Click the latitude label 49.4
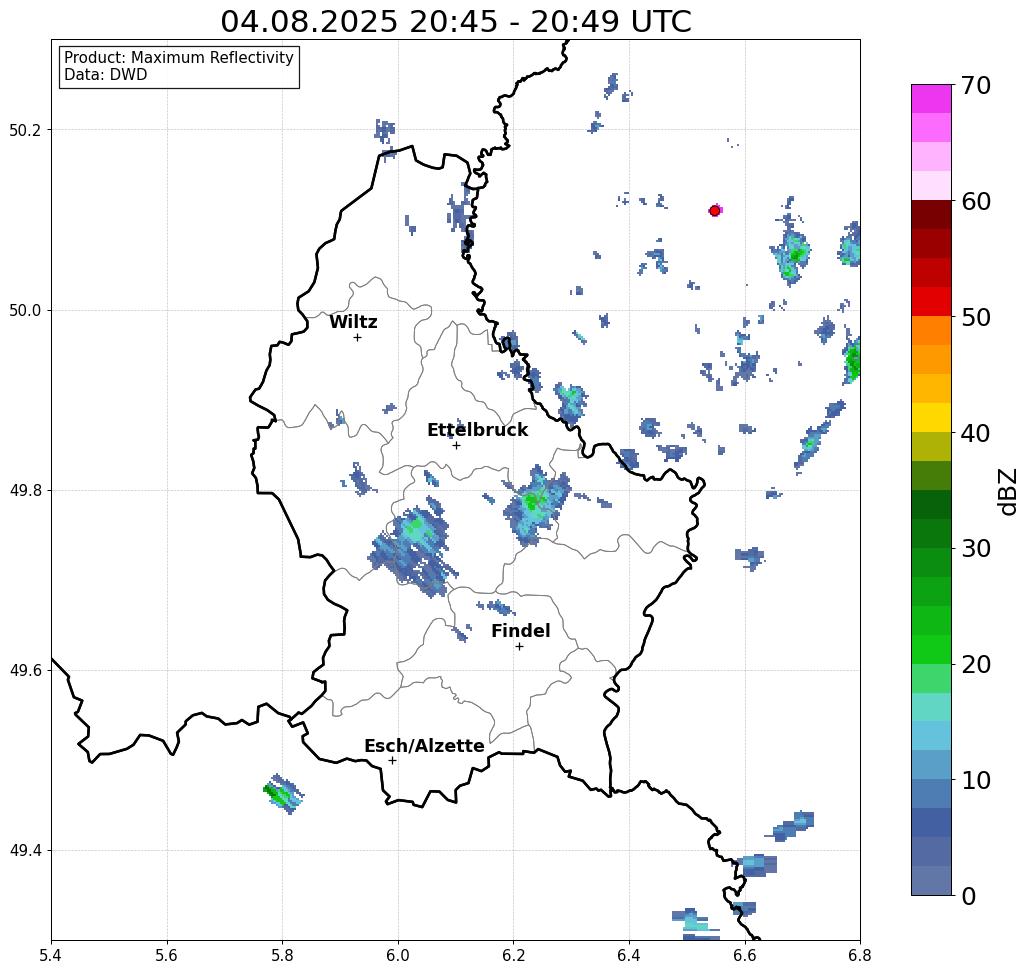This screenshot has width=1029, height=973. coord(25,851)
